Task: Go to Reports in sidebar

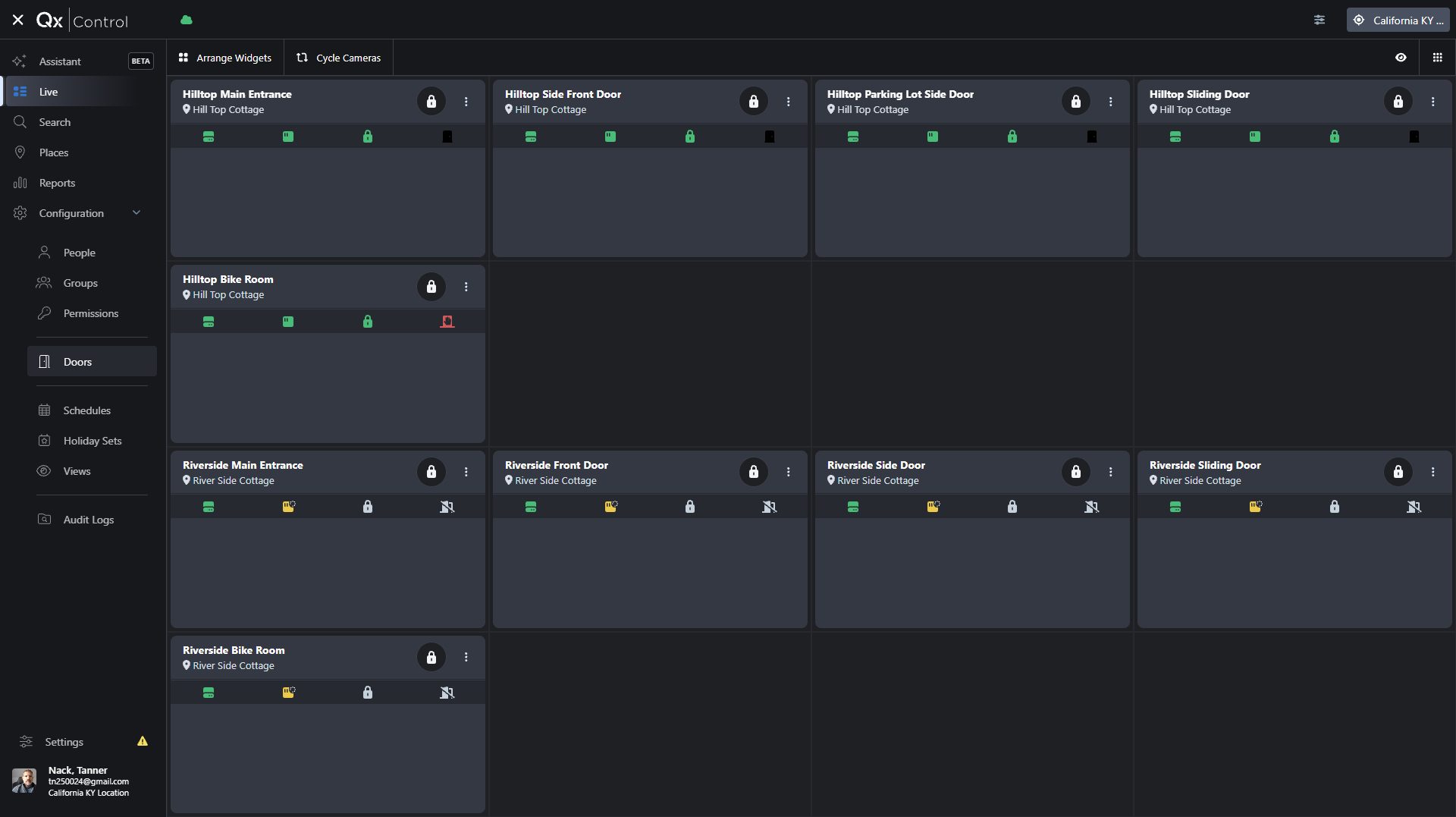Action: tap(57, 183)
